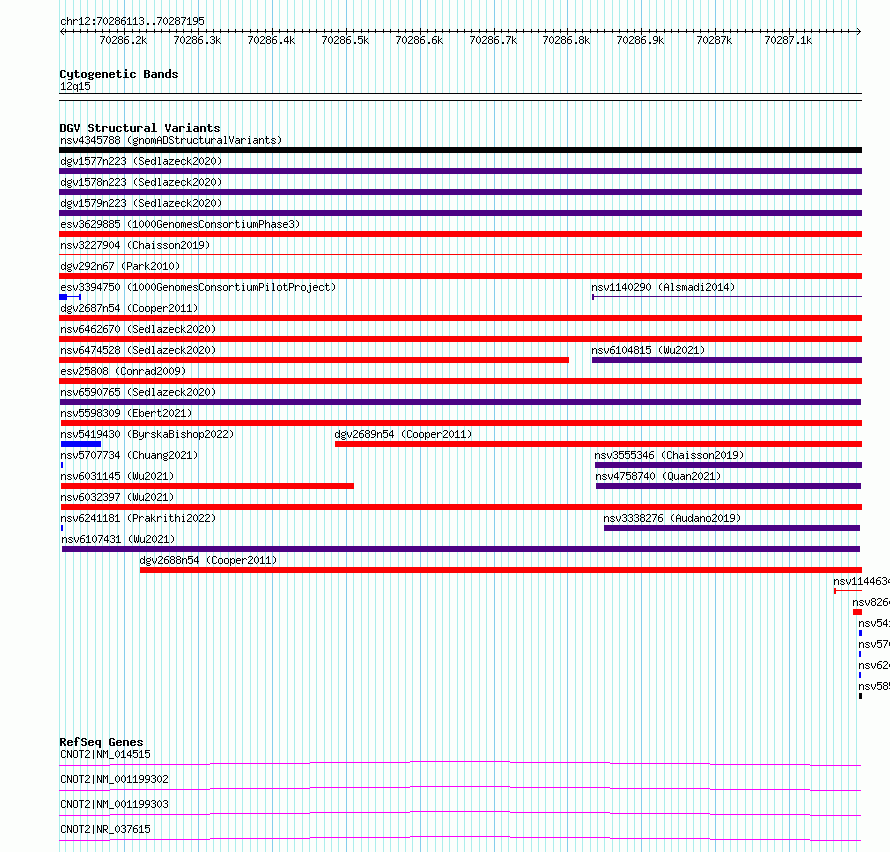Open nsv6032397 Wu2021 variant label

(x=117, y=497)
